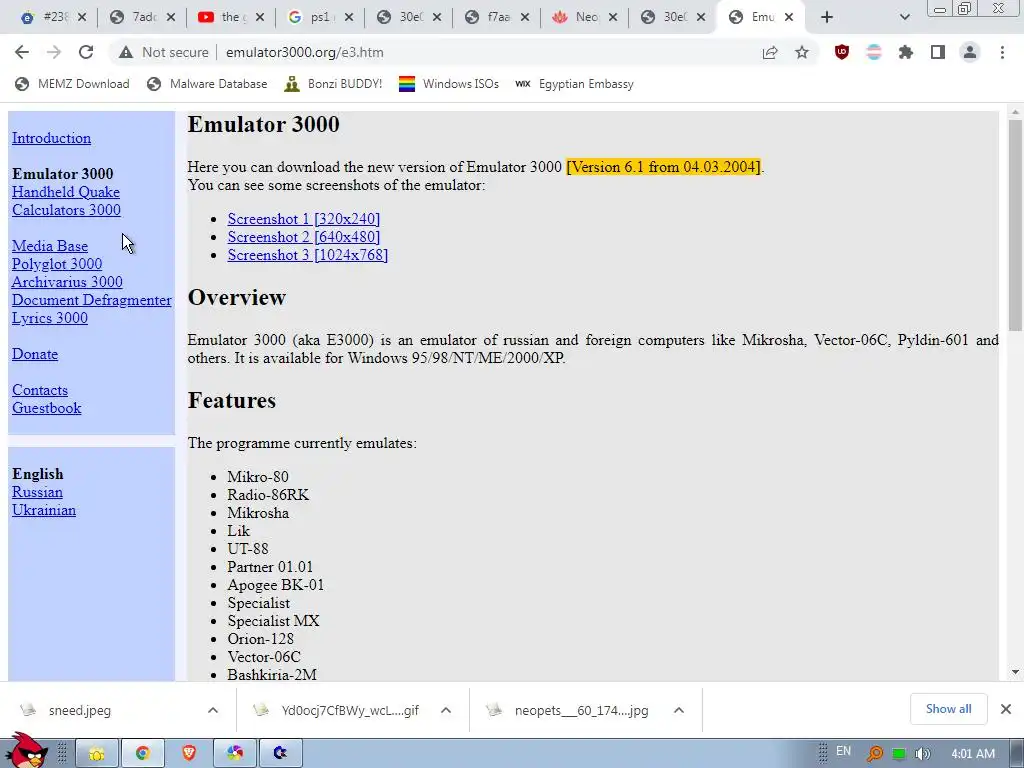Reload the current page
The width and height of the screenshot is (1024, 768).
coord(86,52)
